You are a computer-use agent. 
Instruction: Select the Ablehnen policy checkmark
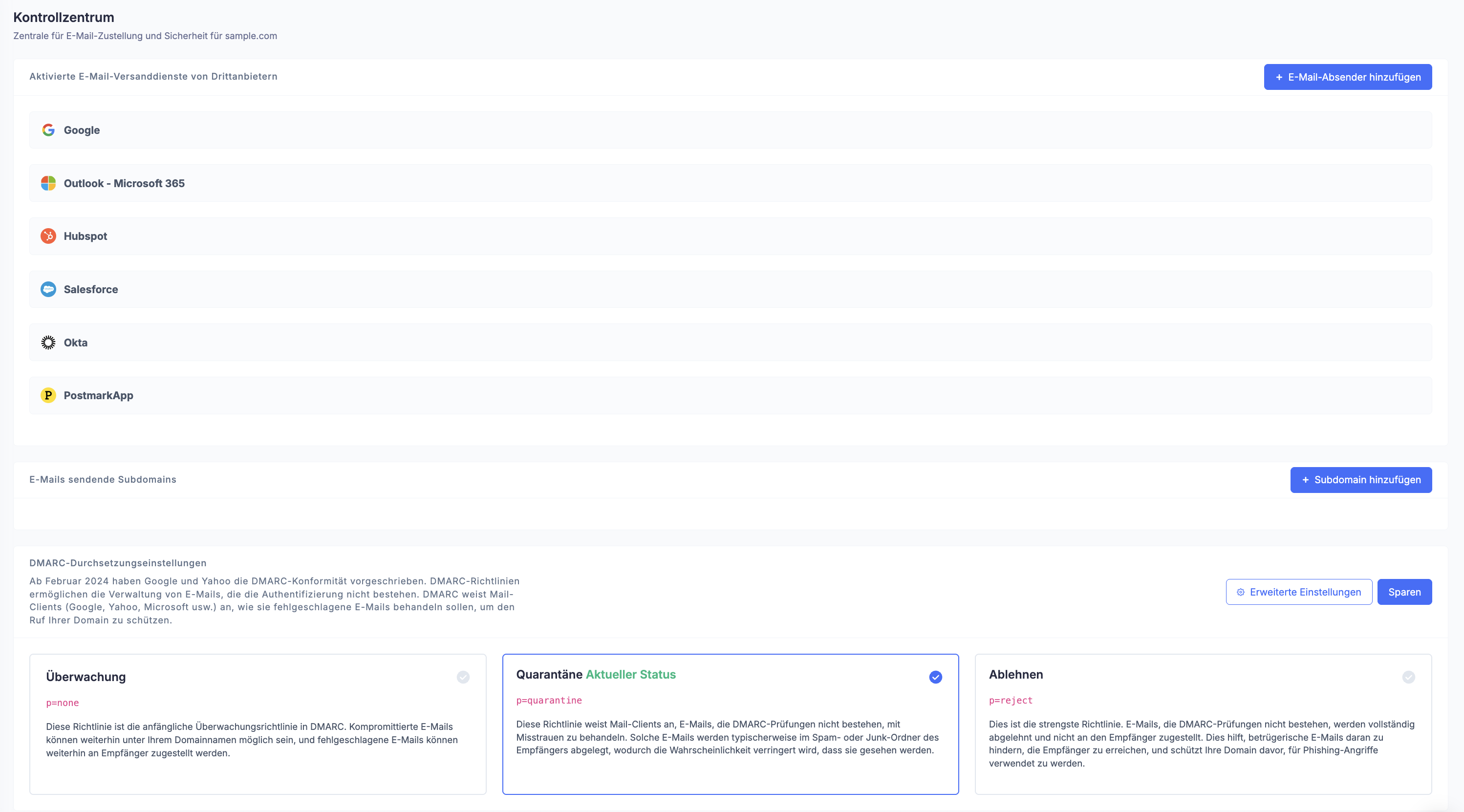[x=1408, y=677]
